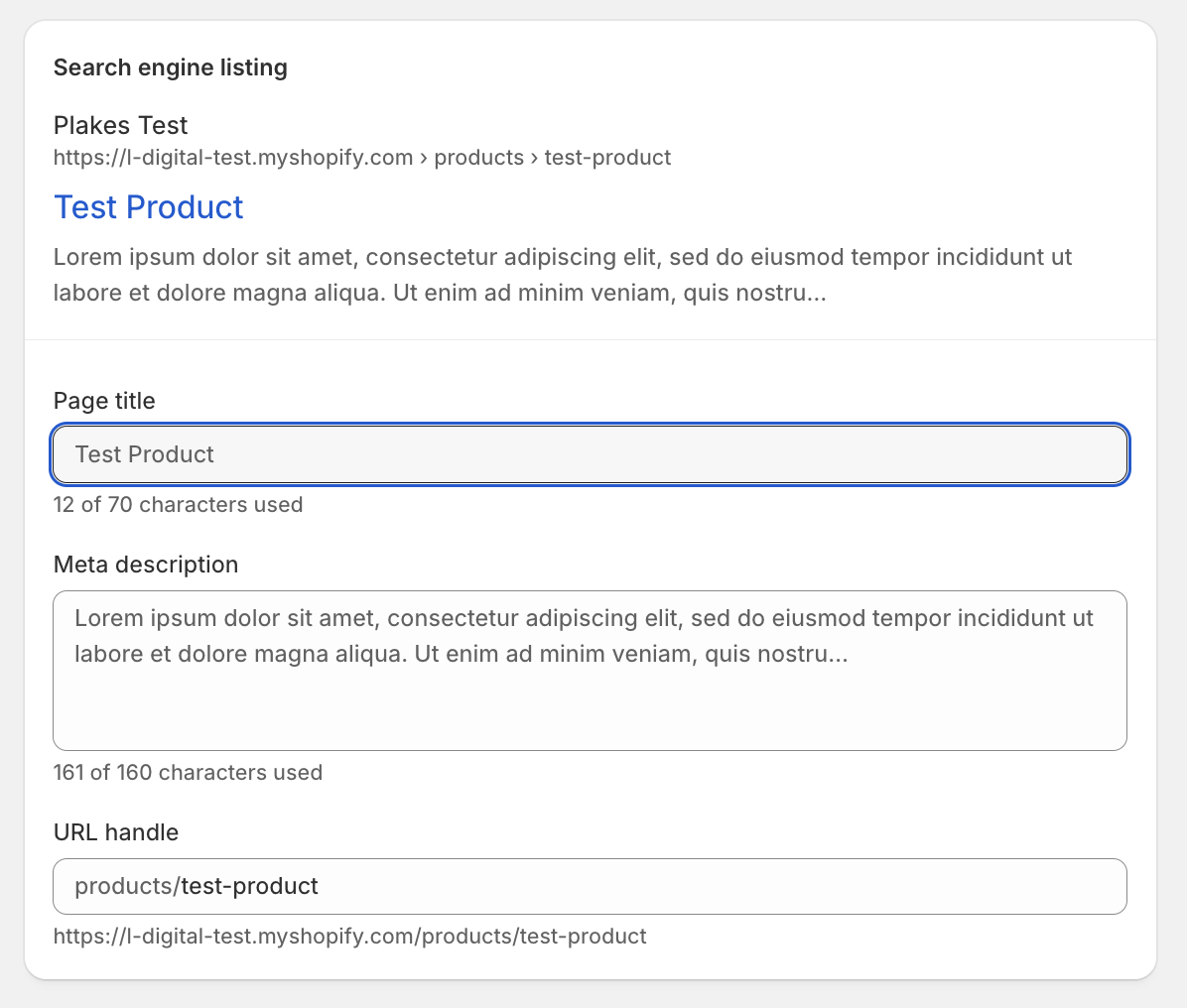Open the blue 'Test Product' preview title
The height and width of the screenshot is (1008, 1187).
(x=149, y=206)
